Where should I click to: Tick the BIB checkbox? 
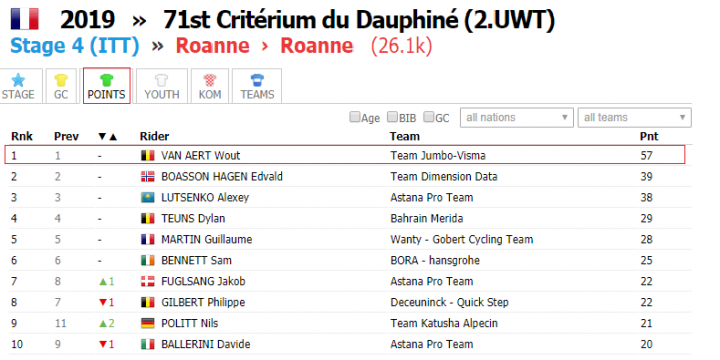point(392,117)
